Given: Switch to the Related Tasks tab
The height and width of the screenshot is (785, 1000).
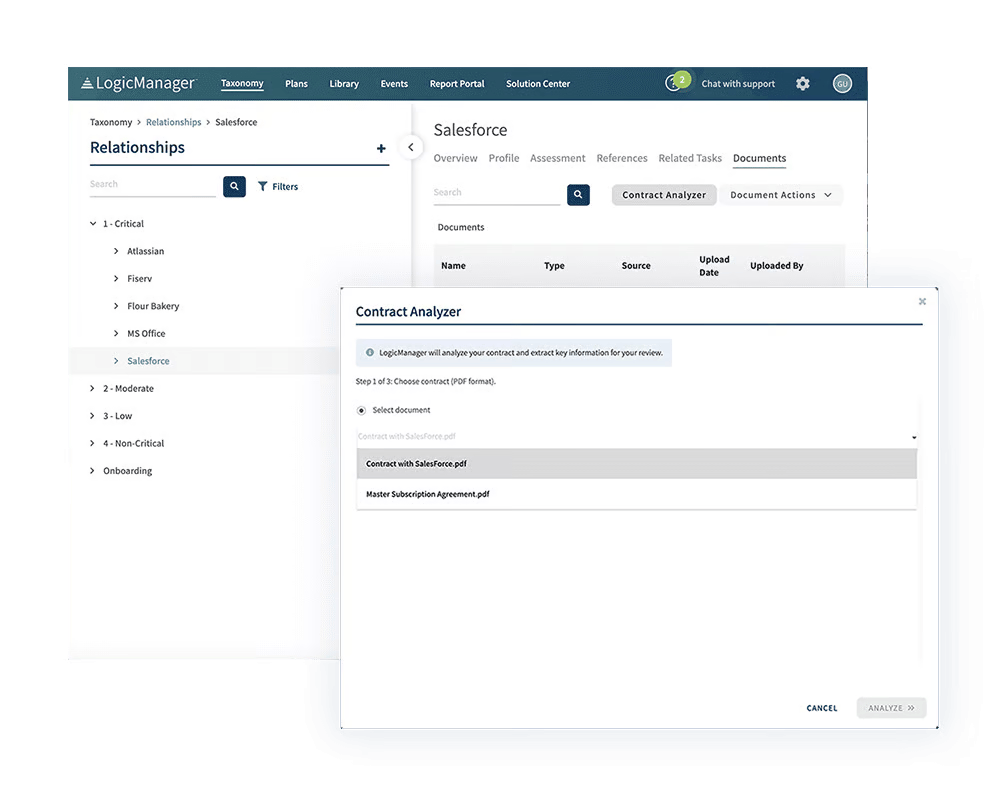Looking at the screenshot, I should 690,158.
